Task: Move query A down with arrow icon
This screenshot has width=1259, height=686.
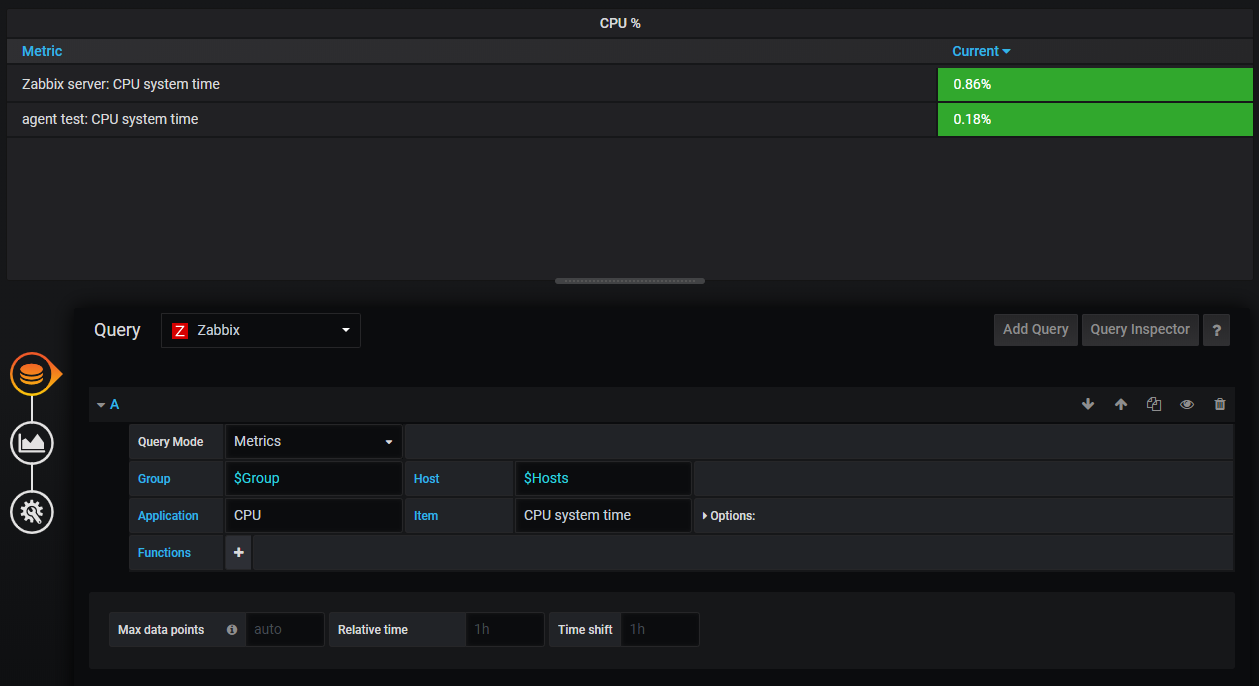Action: pyautogui.click(x=1088, y=404)
